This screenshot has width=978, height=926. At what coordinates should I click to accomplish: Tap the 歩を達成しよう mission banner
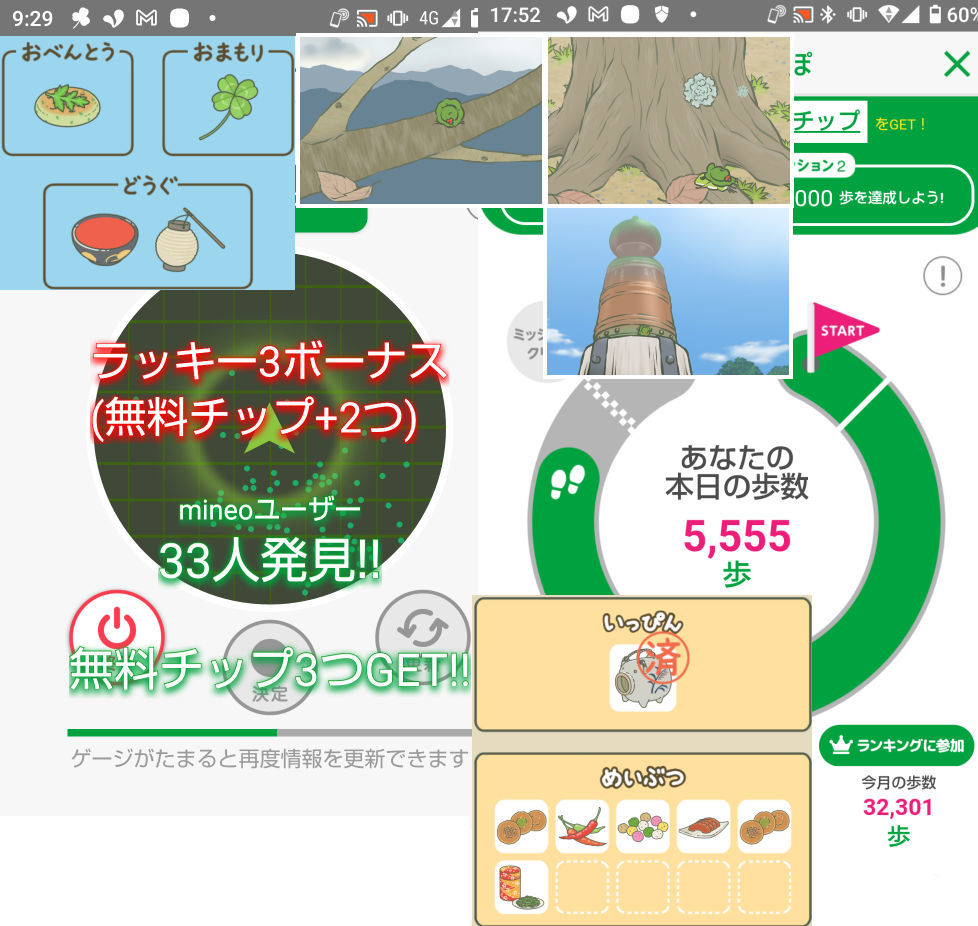[883, 195]
